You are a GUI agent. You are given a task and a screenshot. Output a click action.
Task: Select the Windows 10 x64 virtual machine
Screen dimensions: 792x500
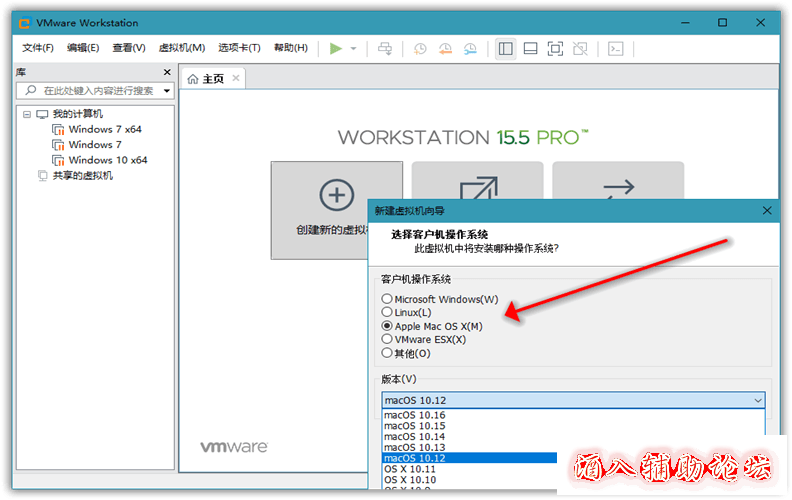point(108,160)
